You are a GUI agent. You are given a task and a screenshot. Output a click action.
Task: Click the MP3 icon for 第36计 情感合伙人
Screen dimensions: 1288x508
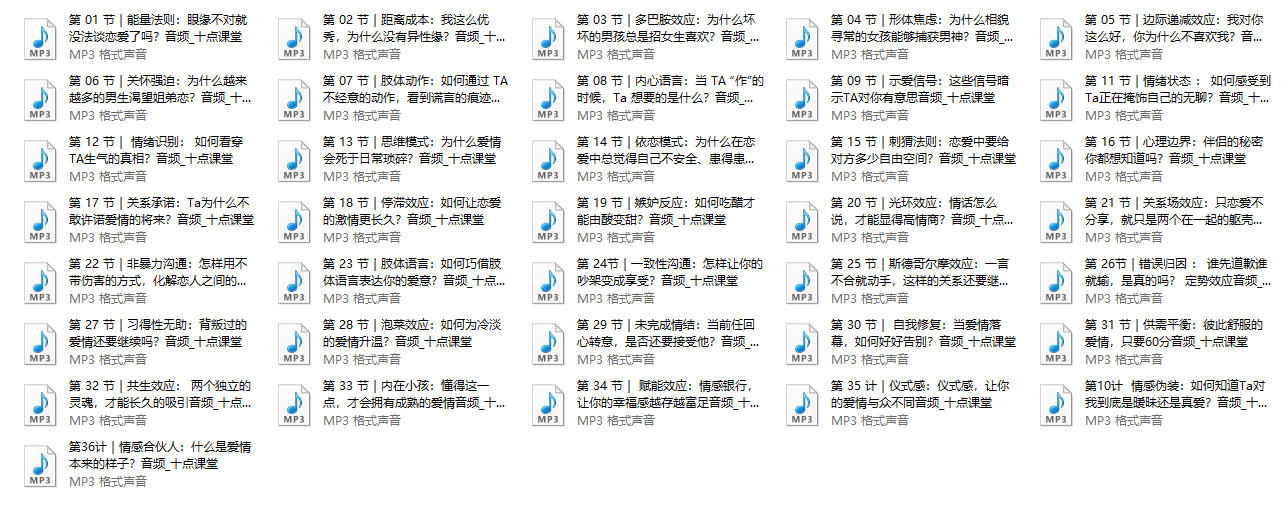point(40,463)
